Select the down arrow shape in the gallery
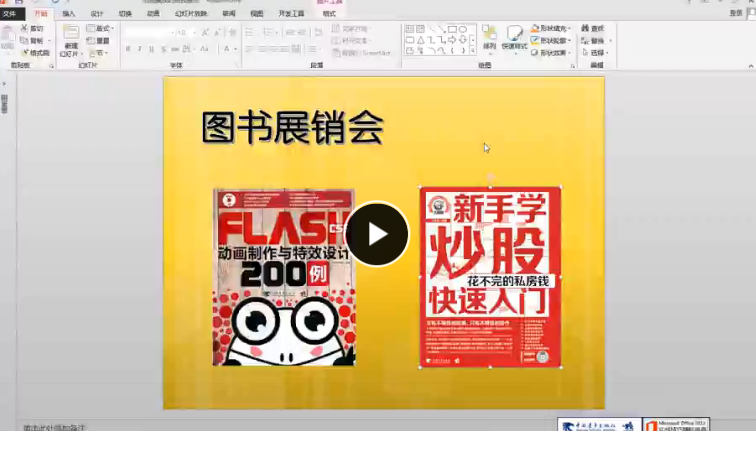756x454 pixels. 462,40
